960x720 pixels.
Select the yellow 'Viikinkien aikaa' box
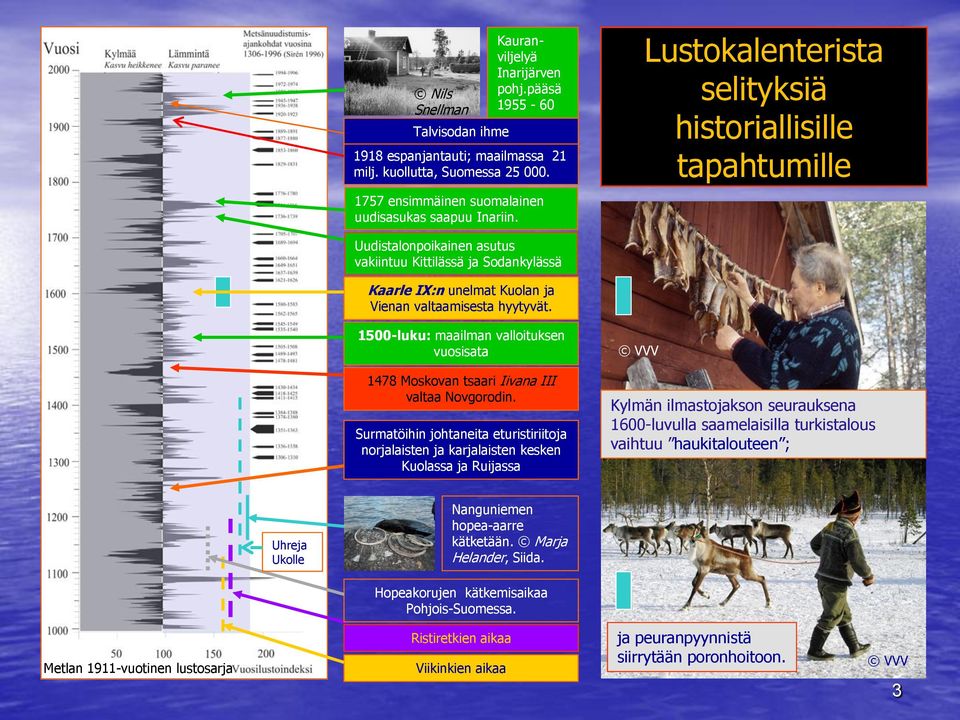point(461,668)
